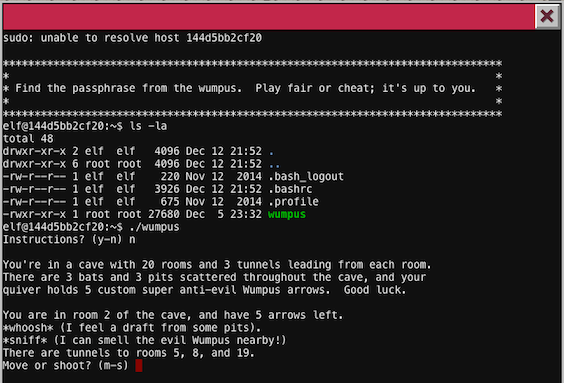Select the green wumpus filename
The width and height of the screenshot is (564, 383).
[287, 215]
